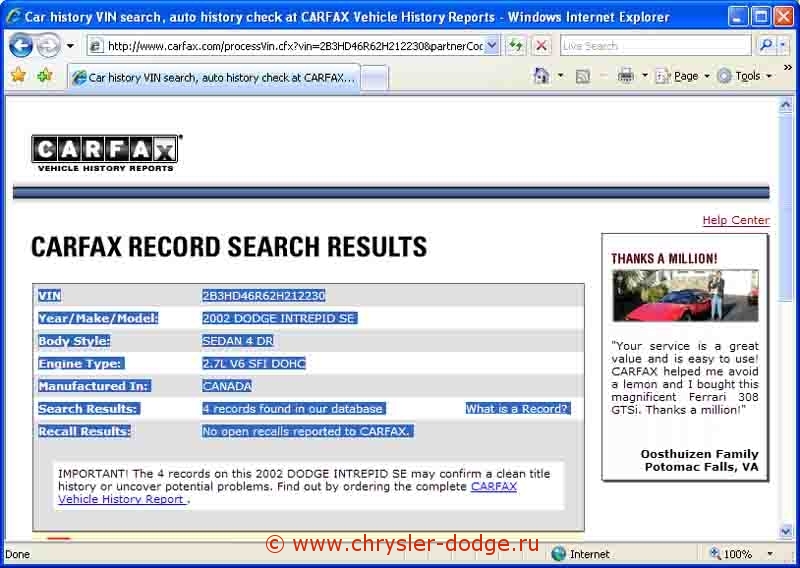Click the scroll up arrow on page scrollbar
The height and width of the screenshot is (568, 800).
pyautogui.click(x=785, y=105)
